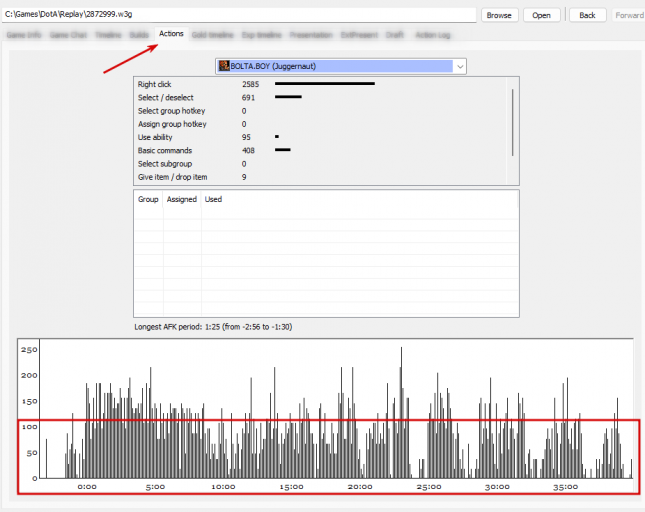Open the Builds tab
The image size is (645, 512).
point(139,35)
